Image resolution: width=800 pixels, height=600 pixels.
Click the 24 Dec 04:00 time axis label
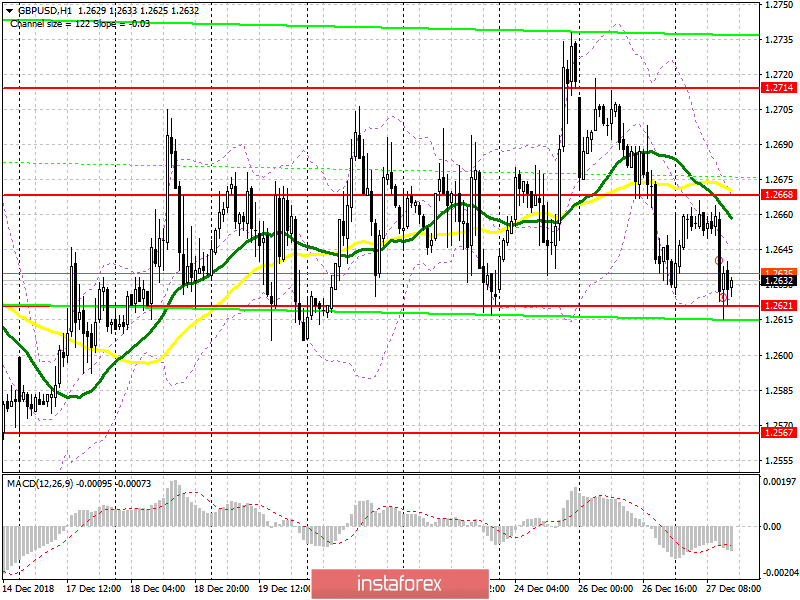541,588
